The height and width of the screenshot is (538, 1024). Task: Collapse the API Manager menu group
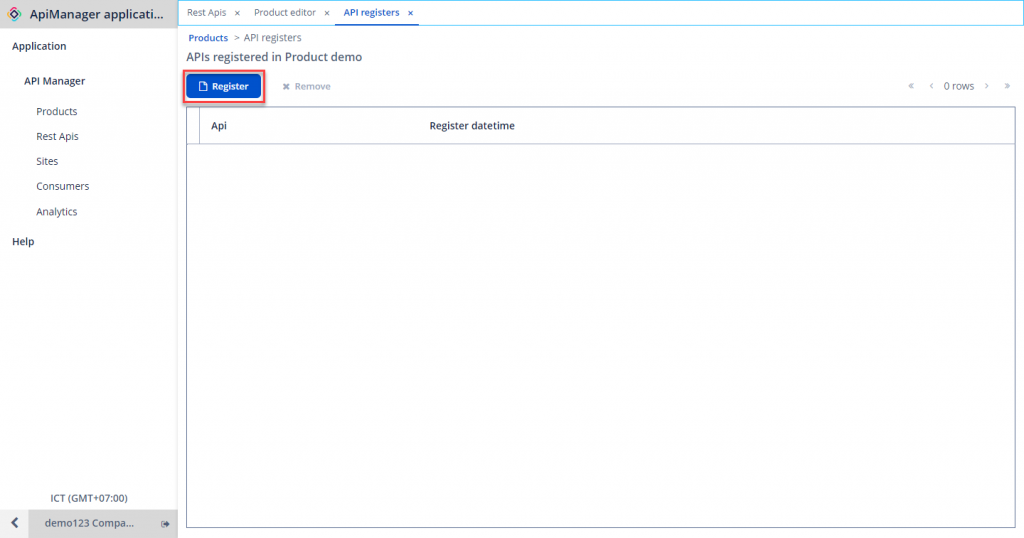54,81
